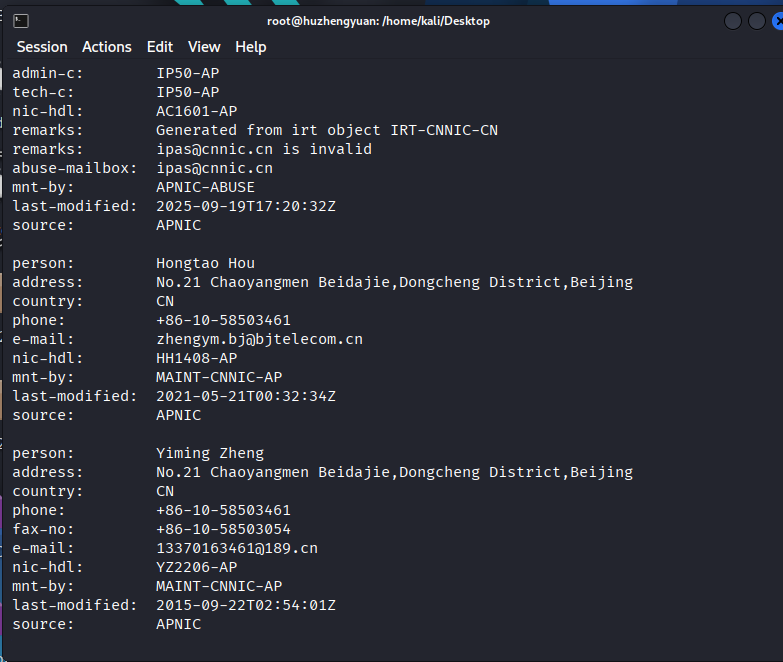Viewport: 783px width, 662px height.
Task: Click the country value CN under Hongtao Hou
Action: [x=165, y=301]
